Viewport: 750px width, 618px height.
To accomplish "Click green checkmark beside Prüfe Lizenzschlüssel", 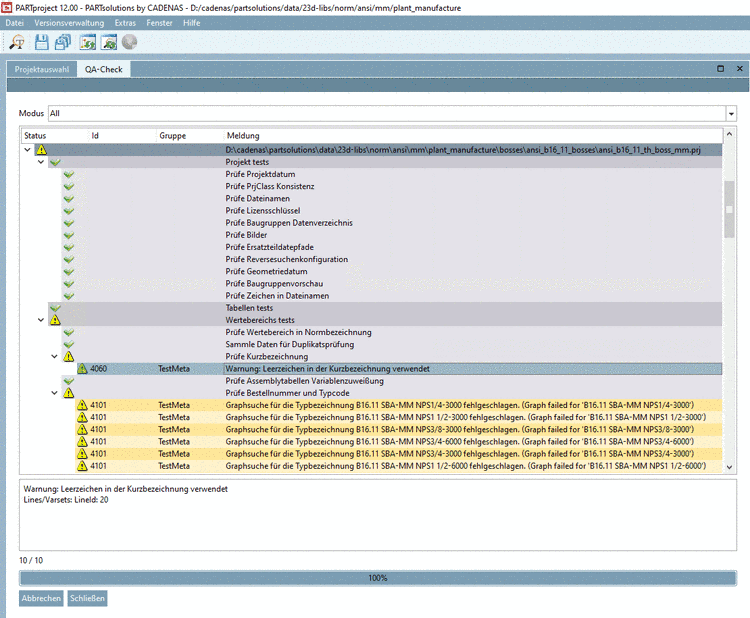I will pos(69,211).
